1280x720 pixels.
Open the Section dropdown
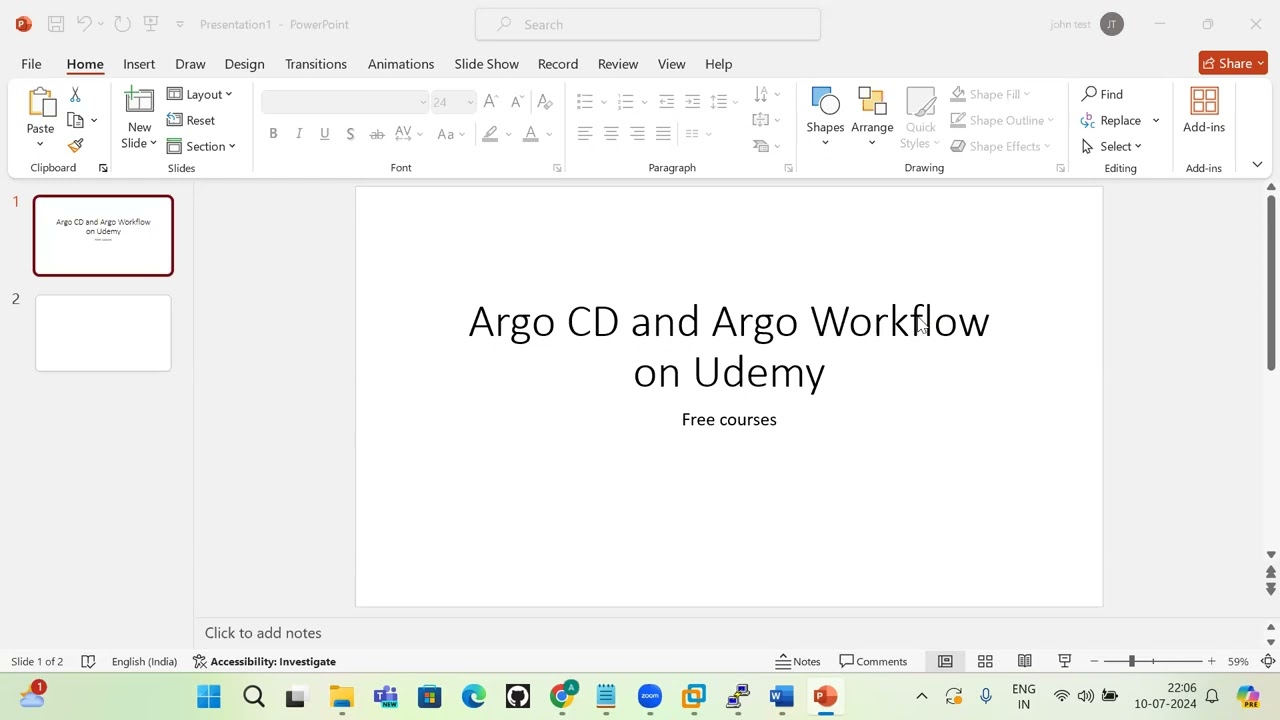click(201, 146)
